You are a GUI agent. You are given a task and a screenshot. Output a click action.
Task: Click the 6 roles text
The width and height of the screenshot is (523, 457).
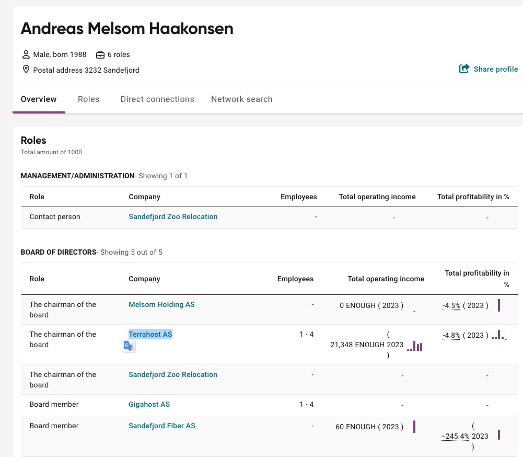click(x=119, y=54)
